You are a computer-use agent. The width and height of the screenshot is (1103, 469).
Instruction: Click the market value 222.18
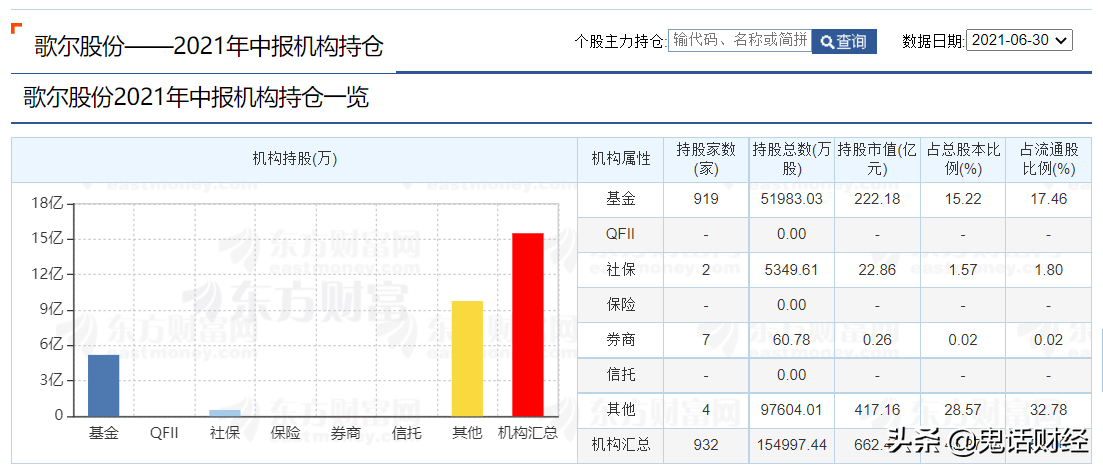tap(876, 199)
